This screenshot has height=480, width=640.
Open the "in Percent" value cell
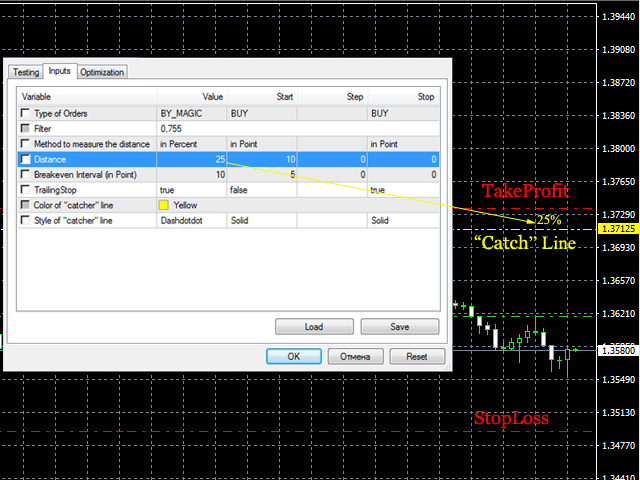tap(192, 144)
